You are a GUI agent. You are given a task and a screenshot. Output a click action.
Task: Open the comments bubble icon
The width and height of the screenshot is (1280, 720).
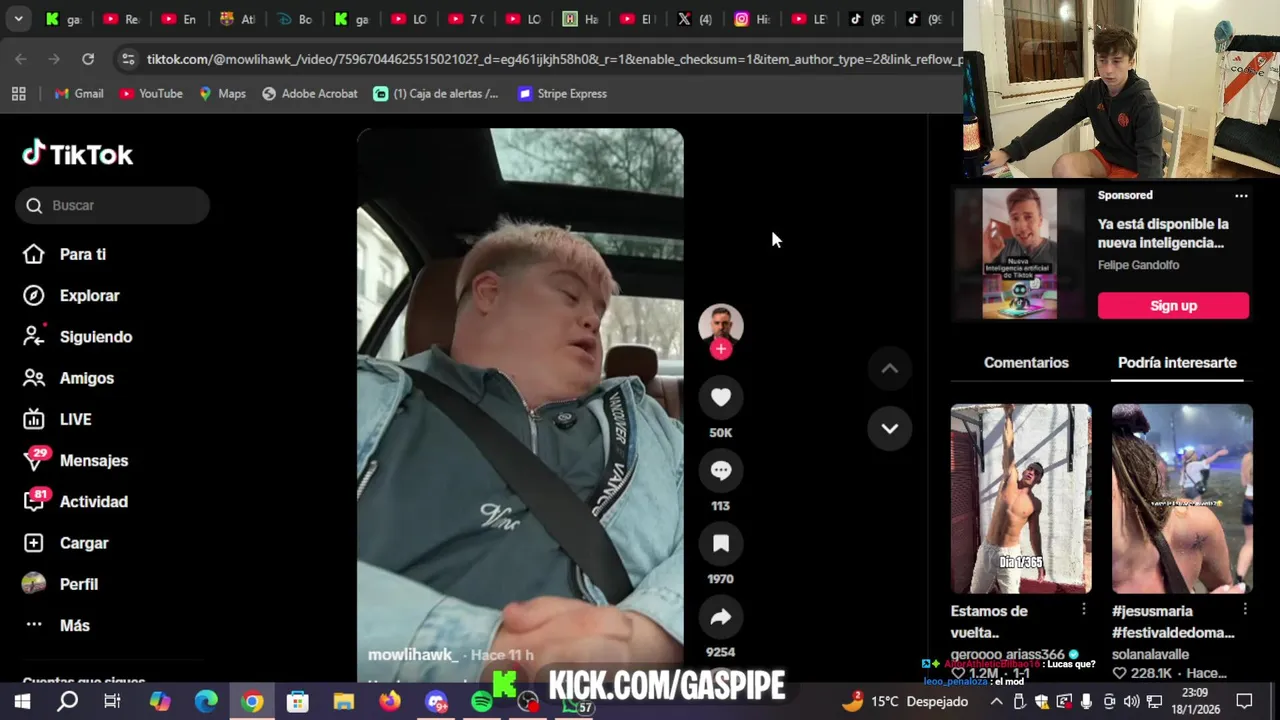(x=720, y=470)
